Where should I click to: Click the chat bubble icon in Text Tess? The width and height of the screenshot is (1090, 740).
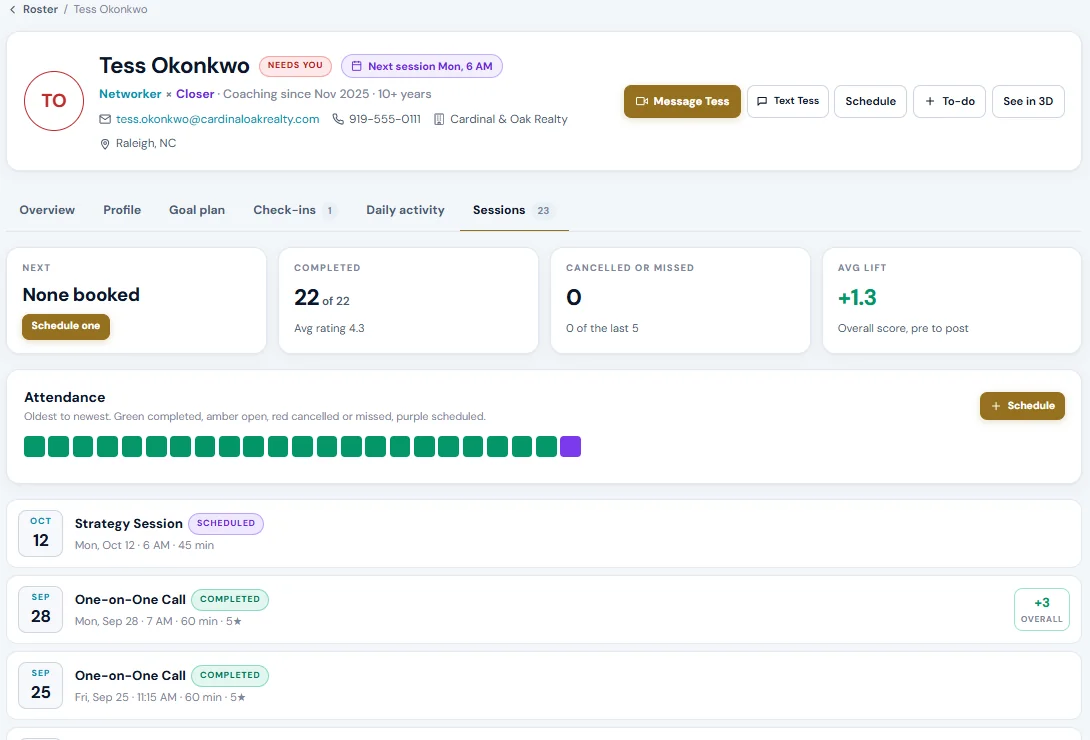point(762,101)
